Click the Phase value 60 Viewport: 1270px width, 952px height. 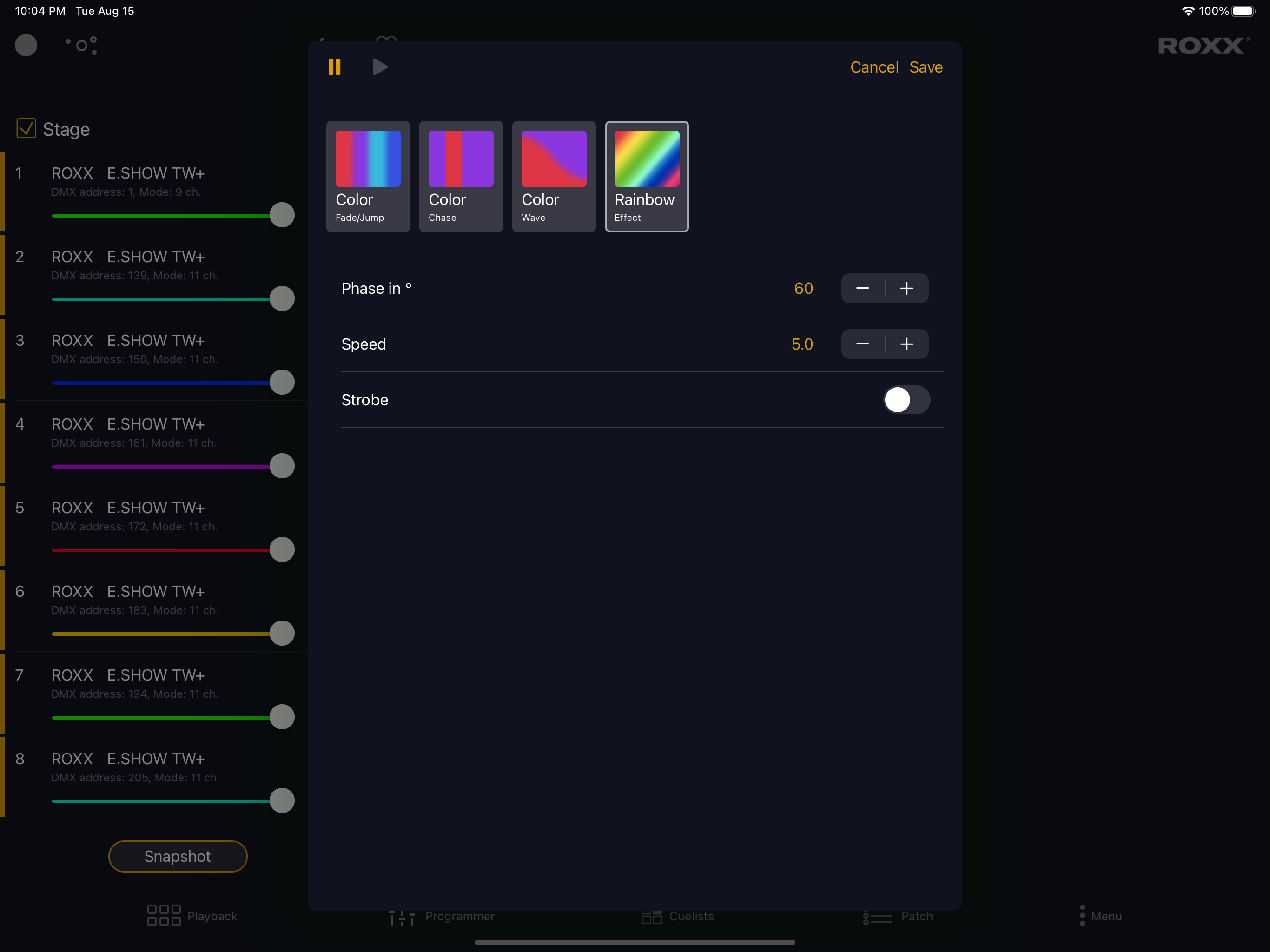click(803, 288)
